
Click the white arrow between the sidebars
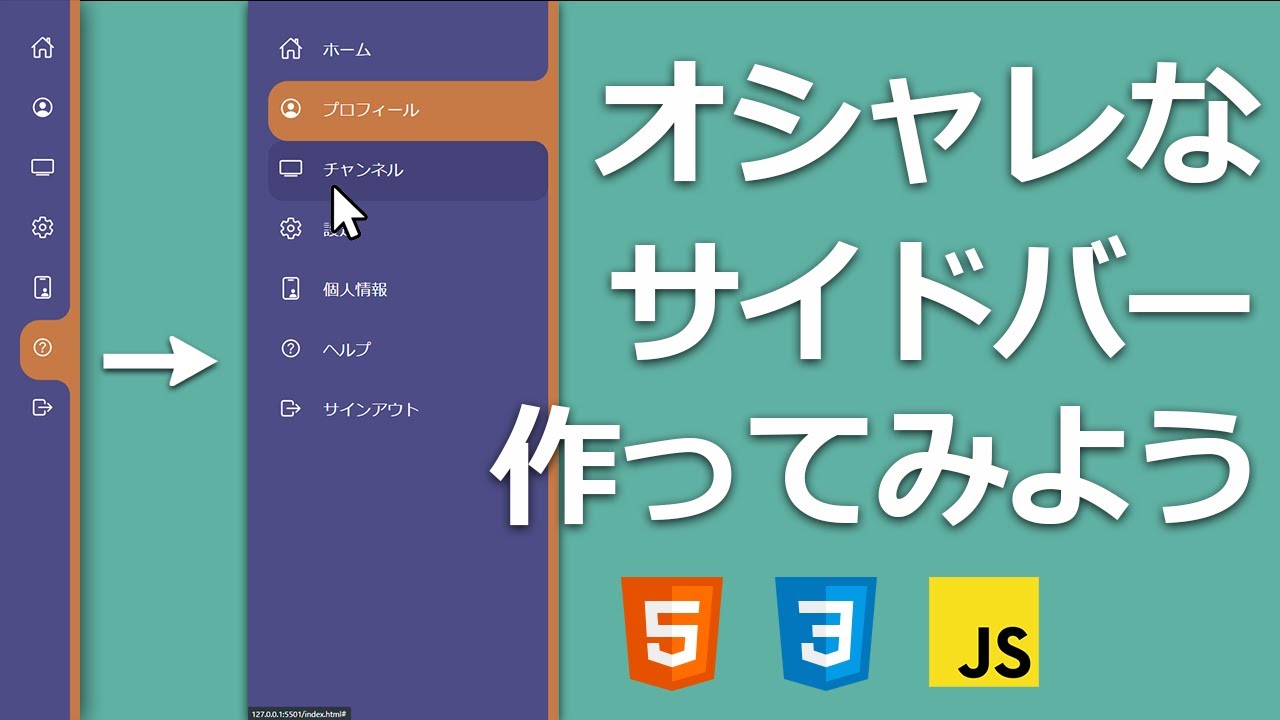tap(160, 360)
